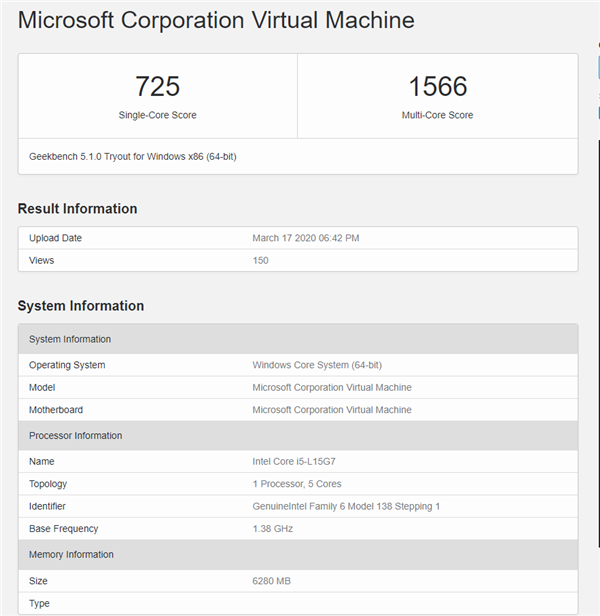This screenshot has height=616, width=600.
Task: Click the System Information section heading
Action: click(x=81, y=306)
